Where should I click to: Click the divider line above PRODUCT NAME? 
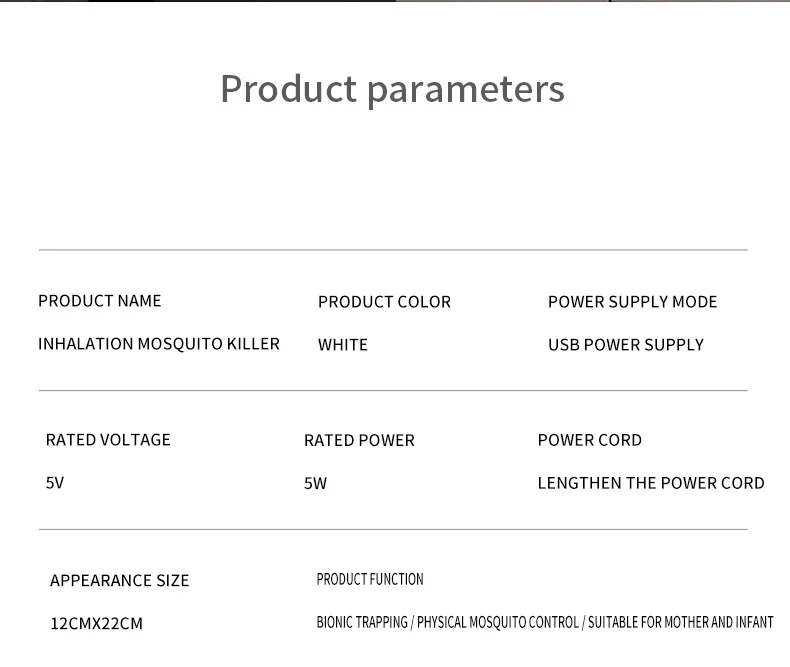coord(393,250)
